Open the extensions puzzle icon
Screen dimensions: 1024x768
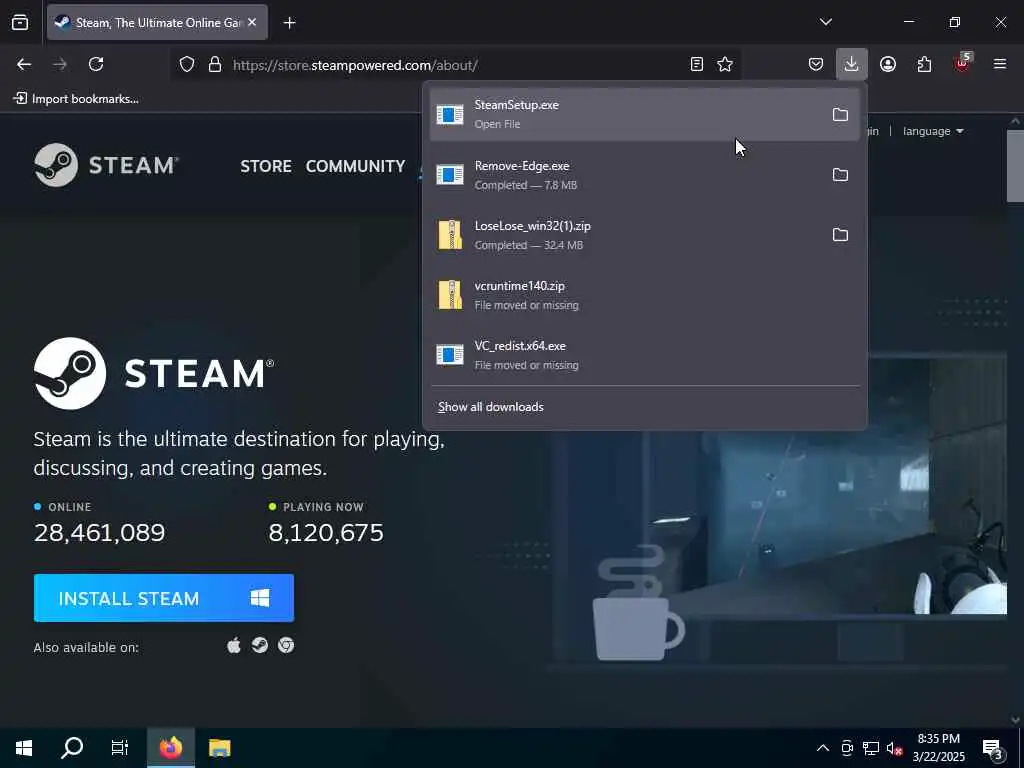point(924,64)
